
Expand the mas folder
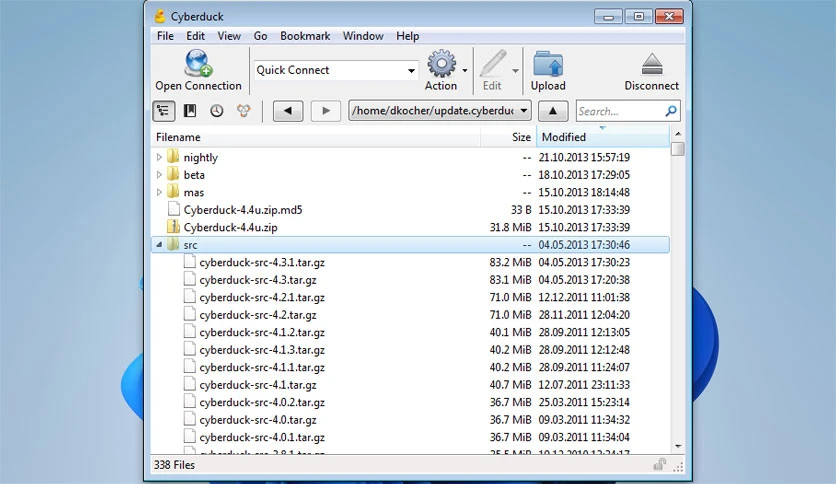(x=159, y=192)
